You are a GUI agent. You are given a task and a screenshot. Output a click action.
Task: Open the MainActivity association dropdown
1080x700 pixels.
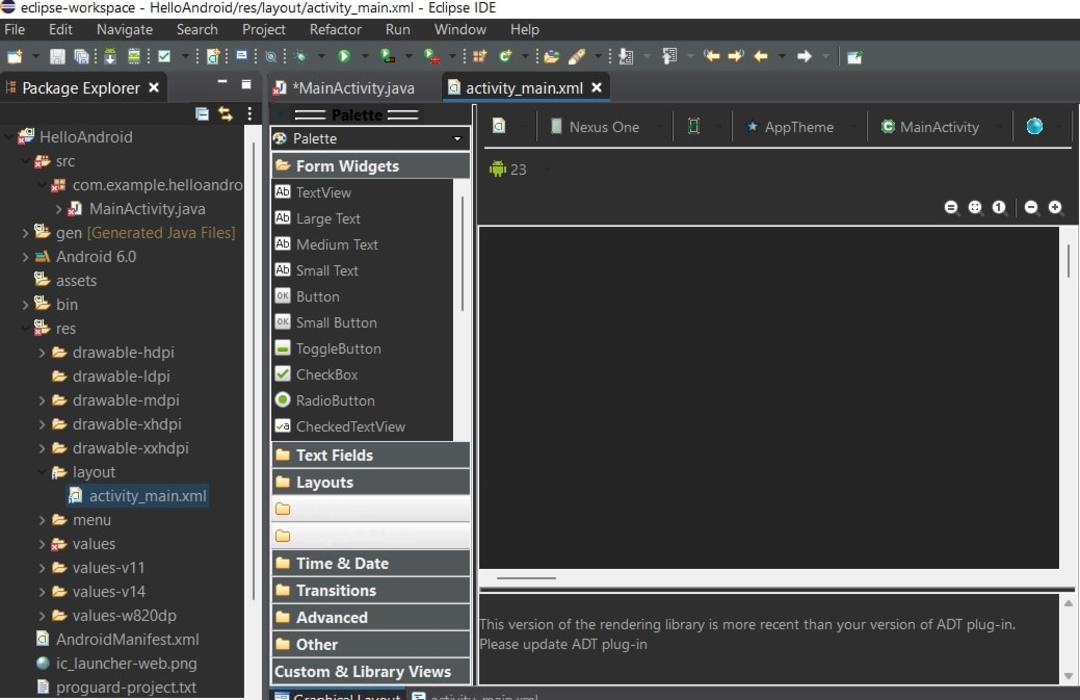tap(939, 127)
